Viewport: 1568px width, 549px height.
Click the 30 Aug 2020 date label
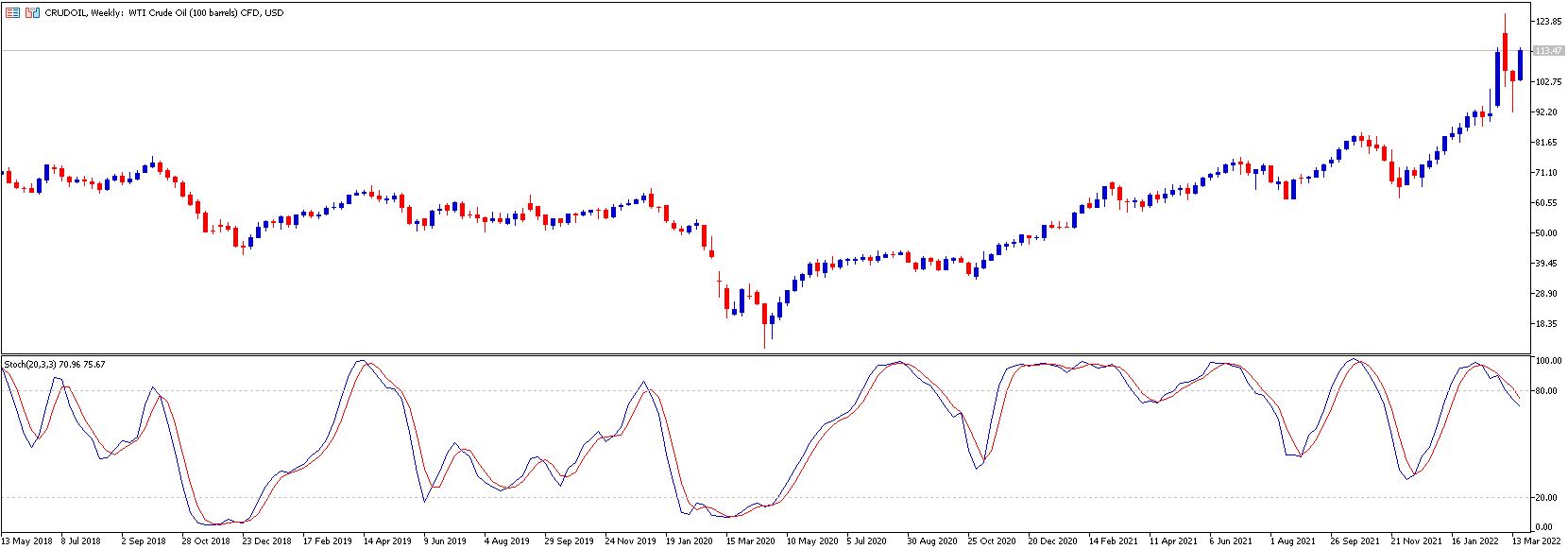tap(931, 541)
